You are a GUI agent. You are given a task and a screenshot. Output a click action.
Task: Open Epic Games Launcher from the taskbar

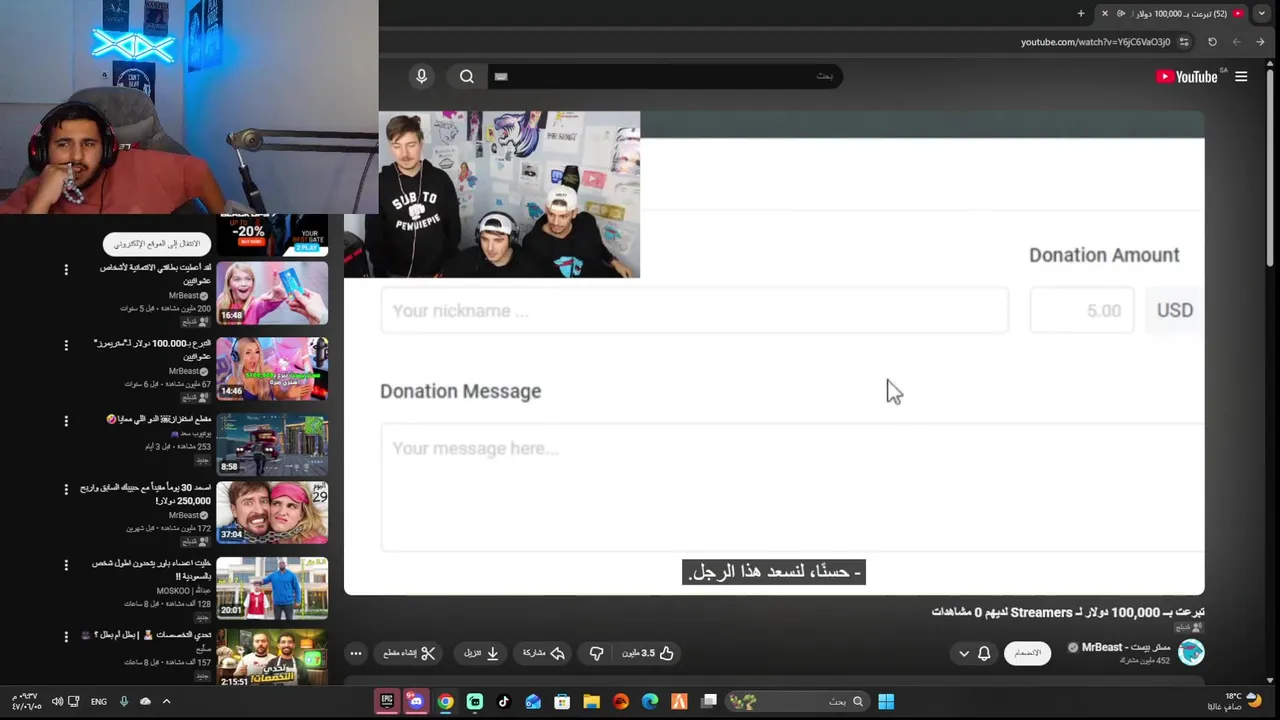pyautogui.click(x=387, y=702)
